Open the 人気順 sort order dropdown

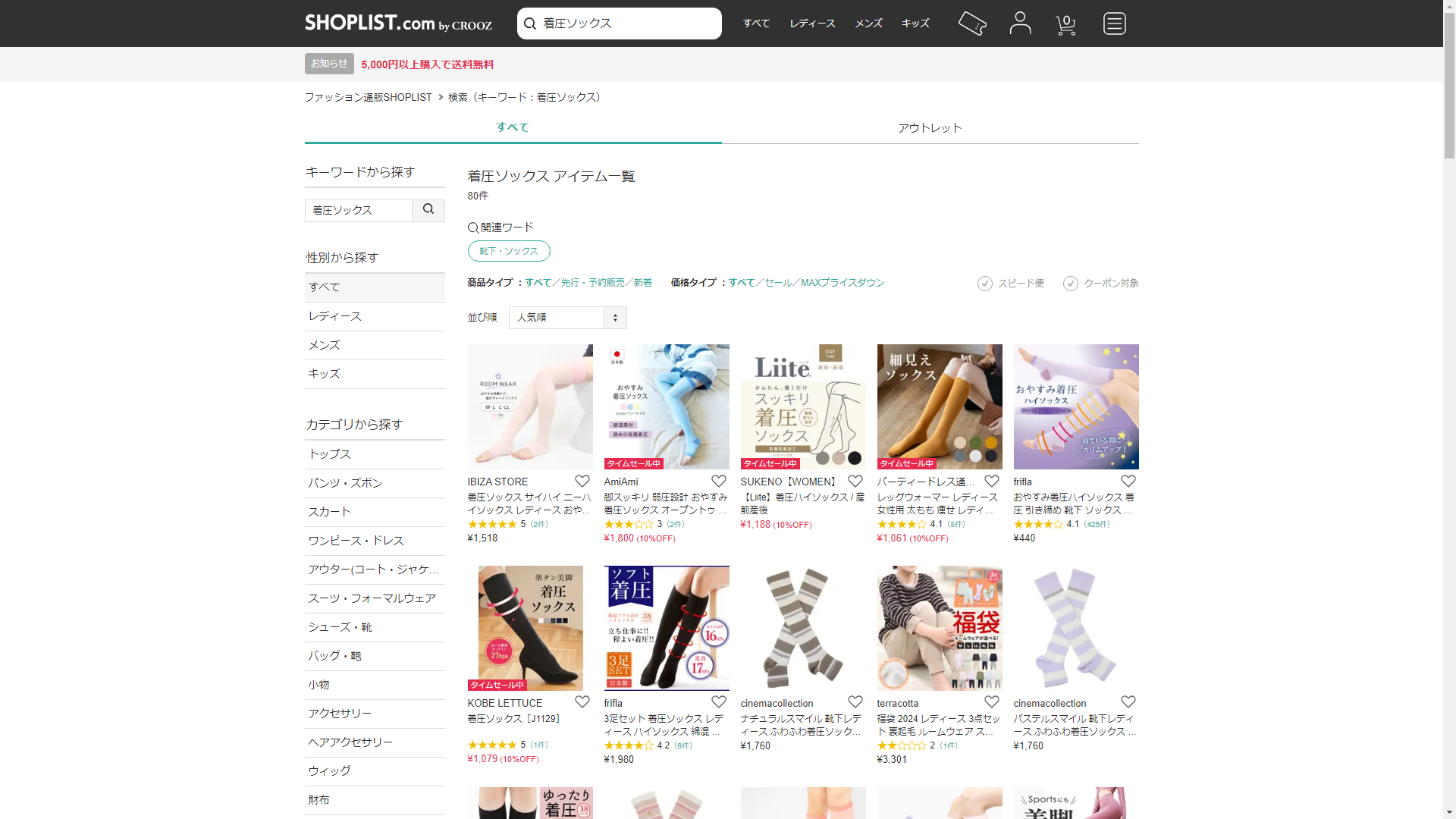pos(567,318)
